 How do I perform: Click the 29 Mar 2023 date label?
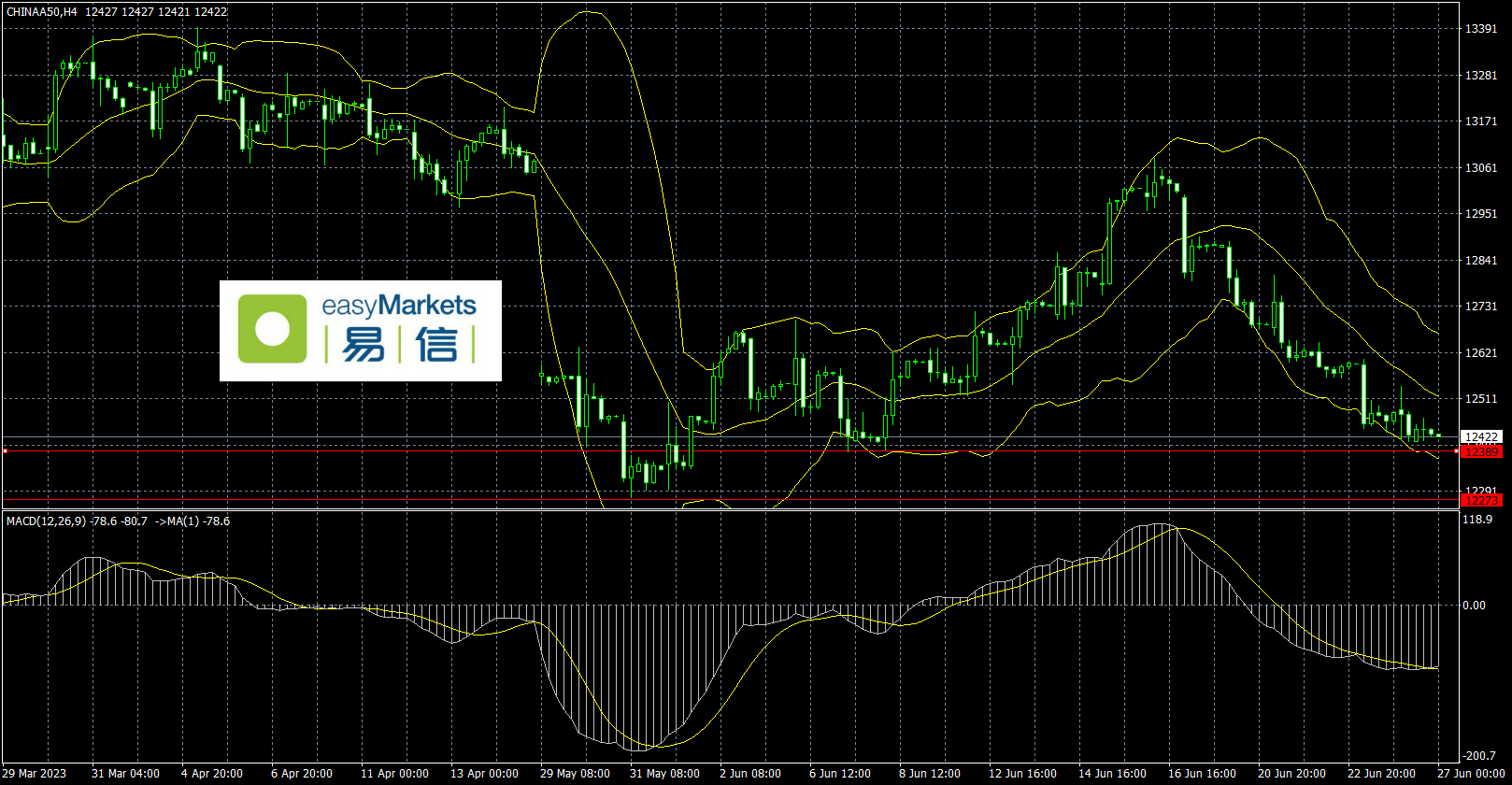pyautogui.click(x=34, y=774)
